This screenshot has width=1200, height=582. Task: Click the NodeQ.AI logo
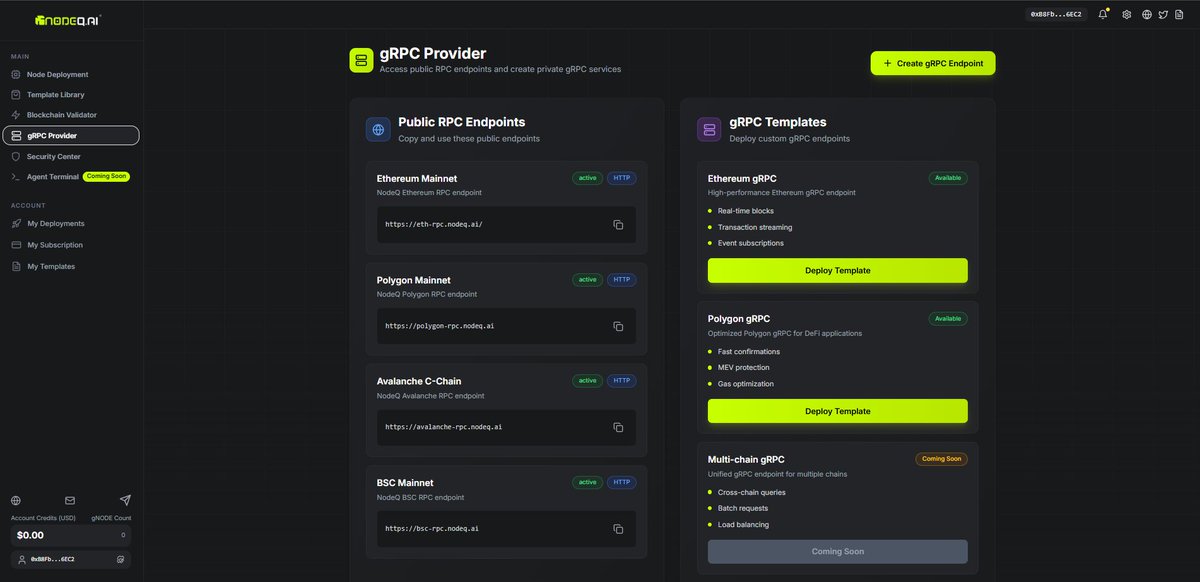click(x=67, y=19)
